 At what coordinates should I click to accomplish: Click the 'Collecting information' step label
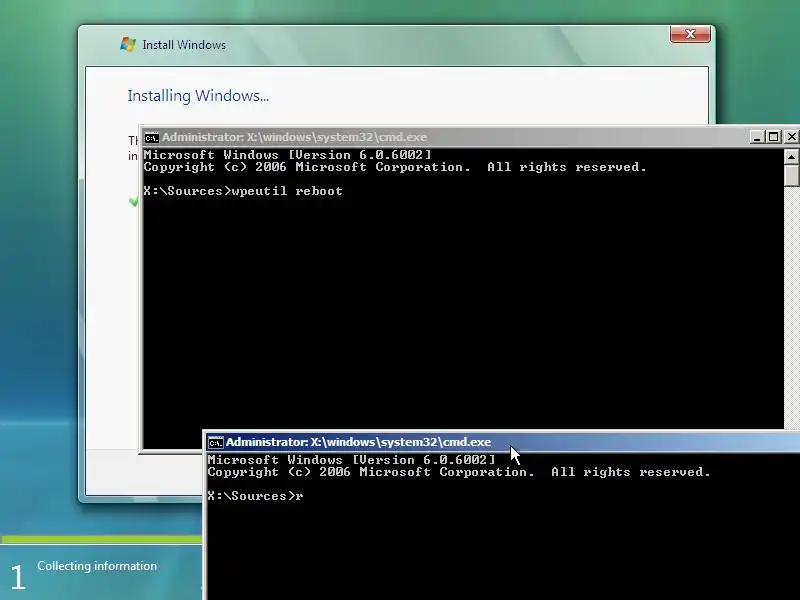97,566
